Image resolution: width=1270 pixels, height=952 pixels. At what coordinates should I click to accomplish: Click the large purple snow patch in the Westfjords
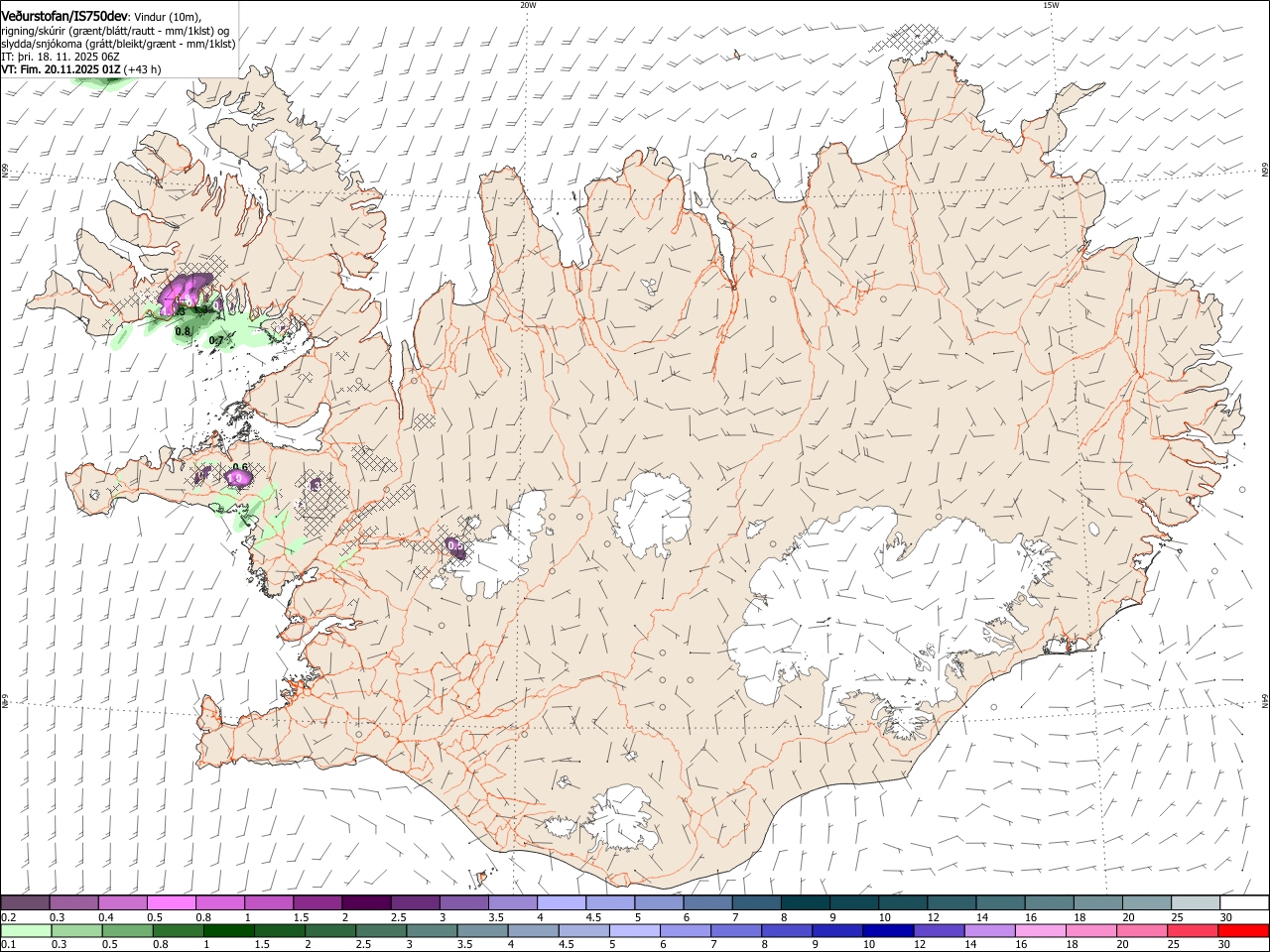tap(188, 291)
